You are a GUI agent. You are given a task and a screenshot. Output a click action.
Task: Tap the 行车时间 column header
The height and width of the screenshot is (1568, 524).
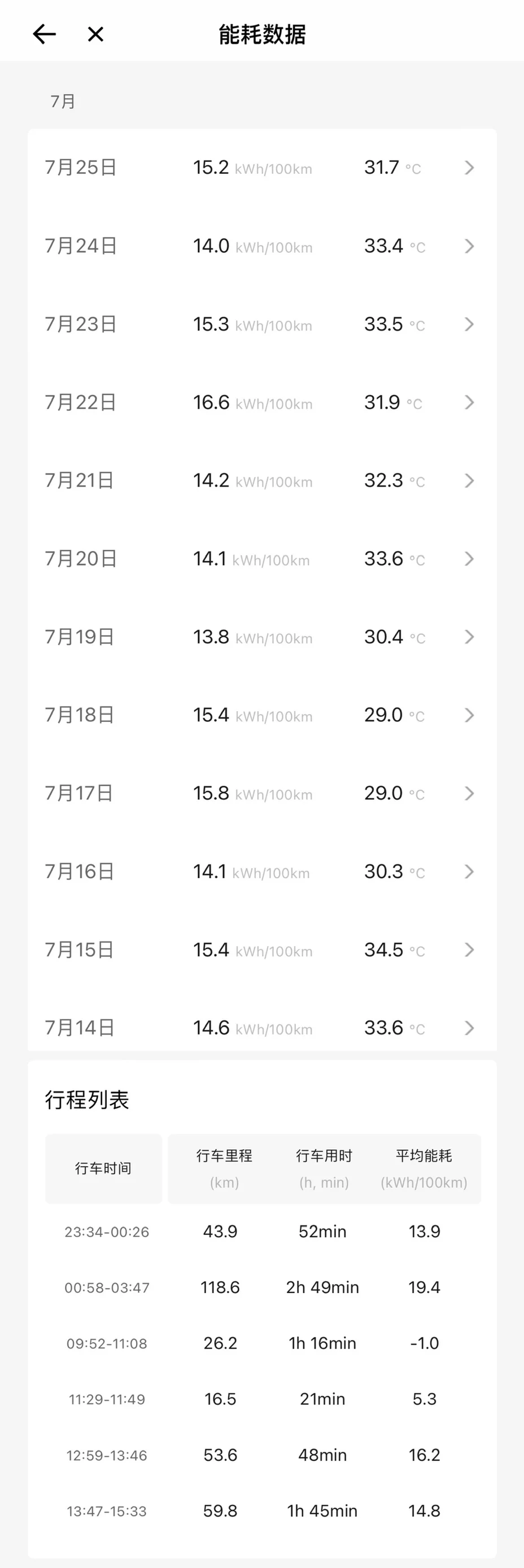point(103,1168)
